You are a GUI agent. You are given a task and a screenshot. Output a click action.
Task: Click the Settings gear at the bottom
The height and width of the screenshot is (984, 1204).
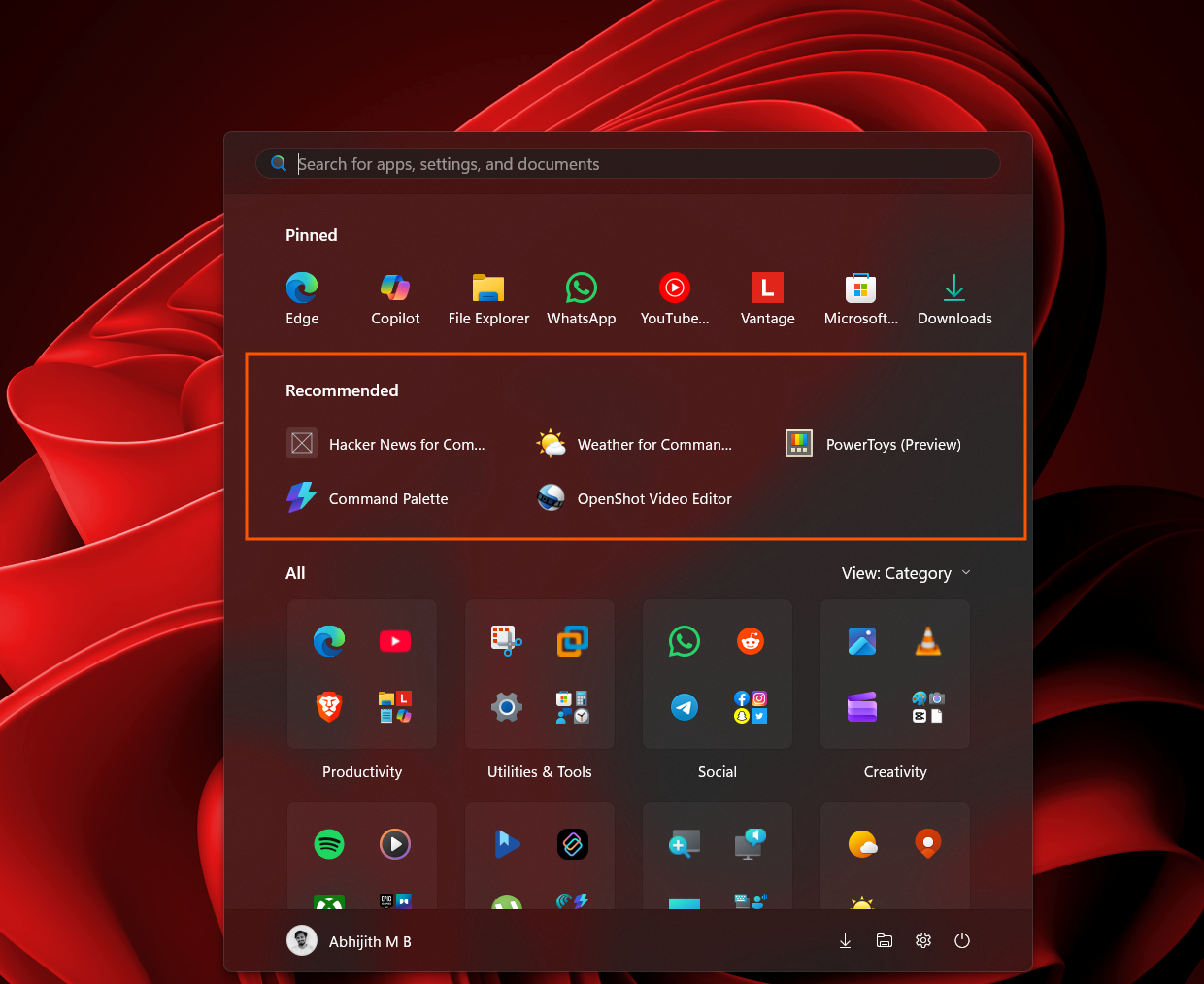point(922,940)
